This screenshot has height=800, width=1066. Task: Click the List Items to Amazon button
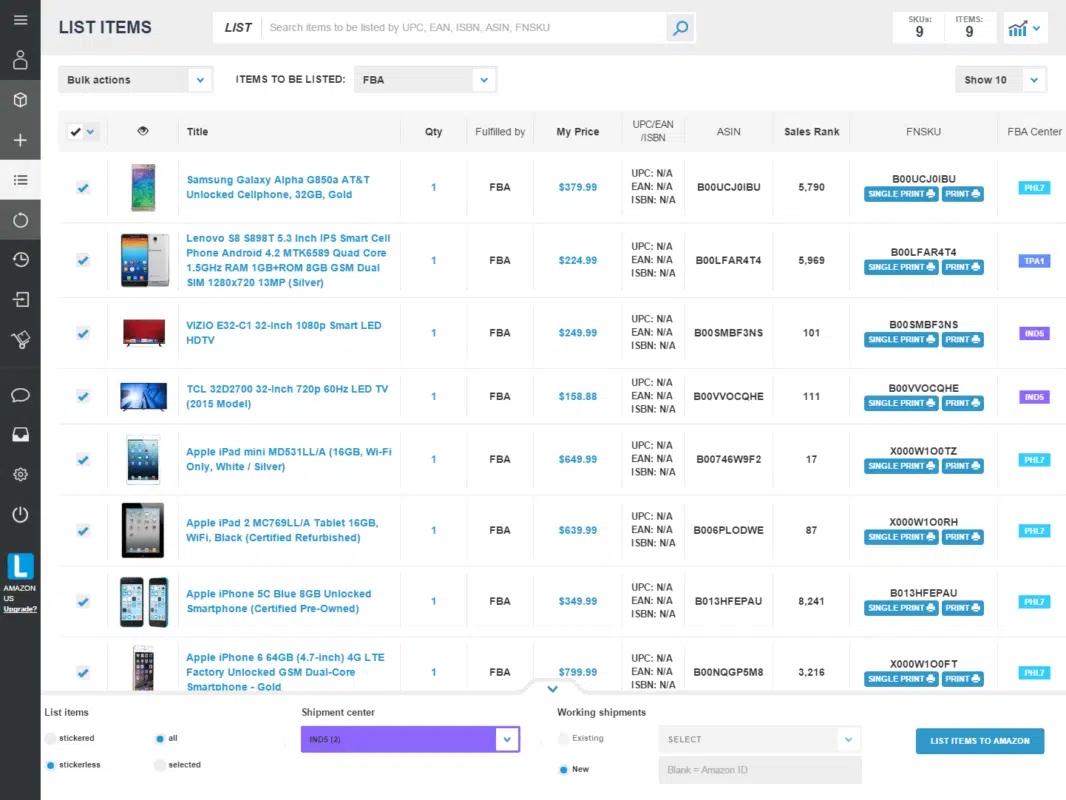click(x=979, y=741)
